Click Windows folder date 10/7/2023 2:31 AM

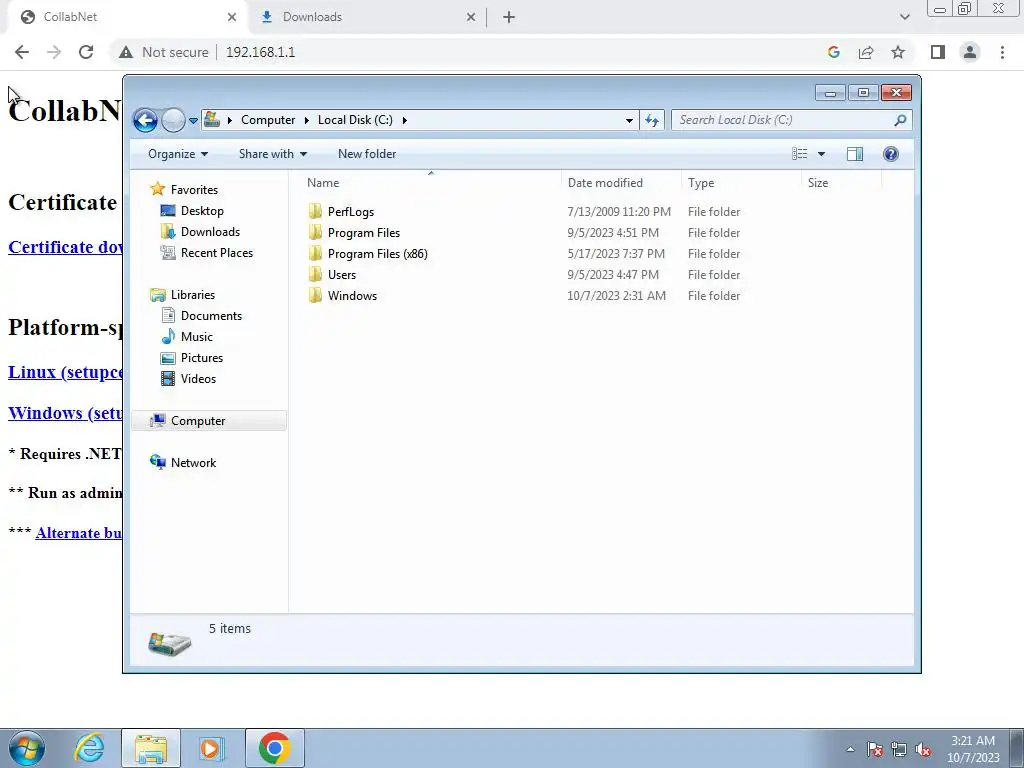[616, 296]
